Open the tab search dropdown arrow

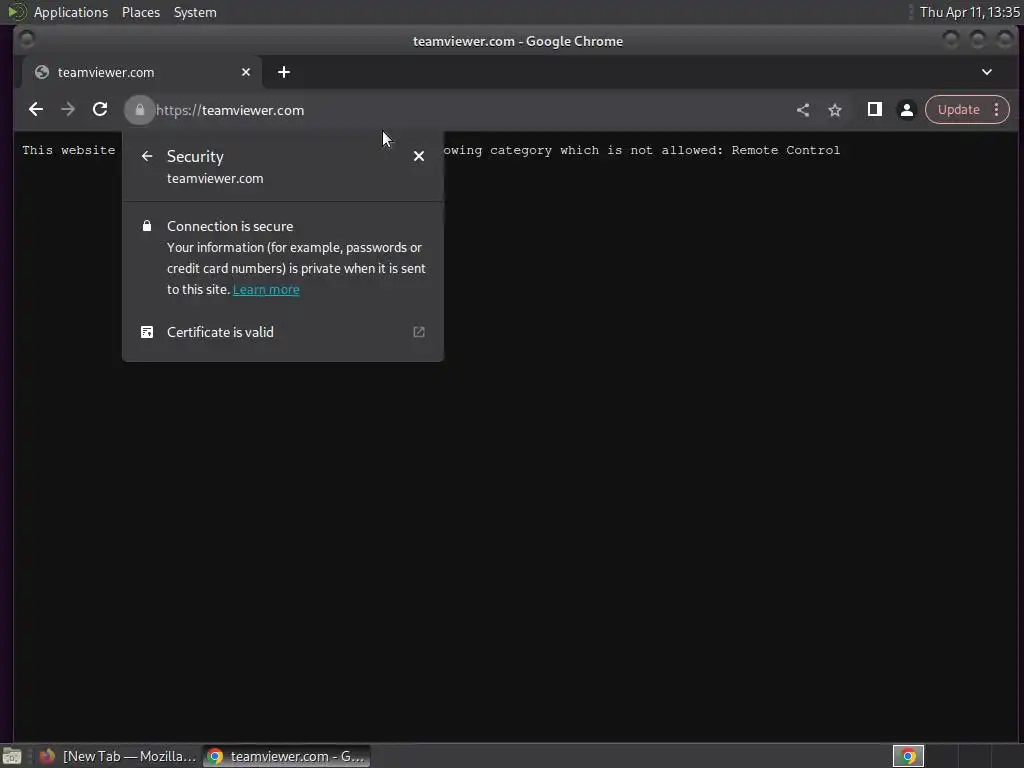point(987,72)
